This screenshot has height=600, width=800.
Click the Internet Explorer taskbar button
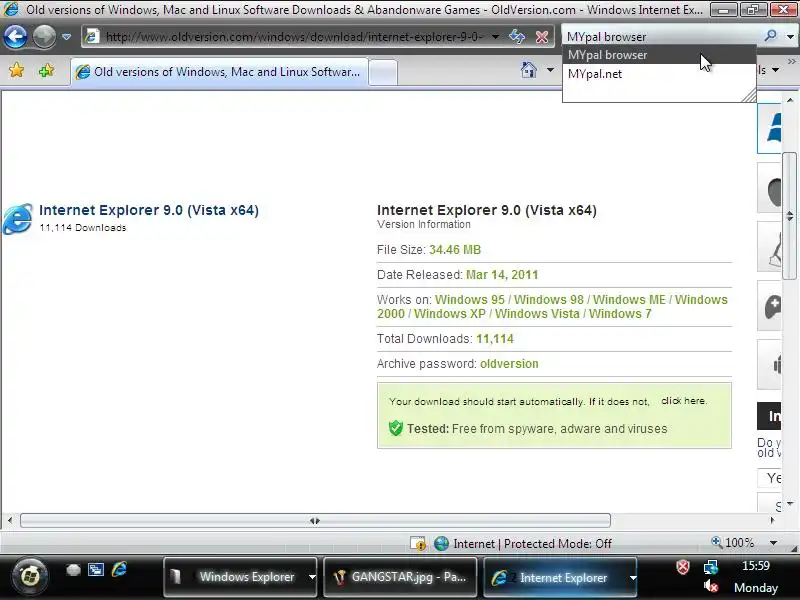(x=555, y=577)
